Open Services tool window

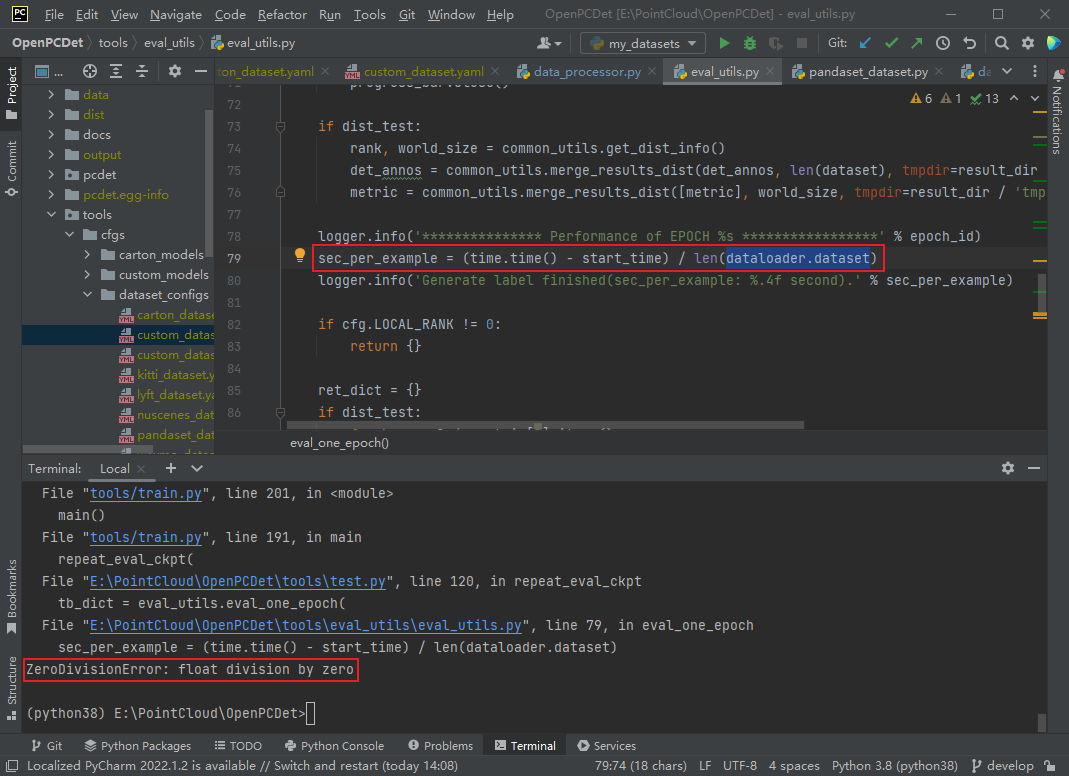[x=607, y=745]
